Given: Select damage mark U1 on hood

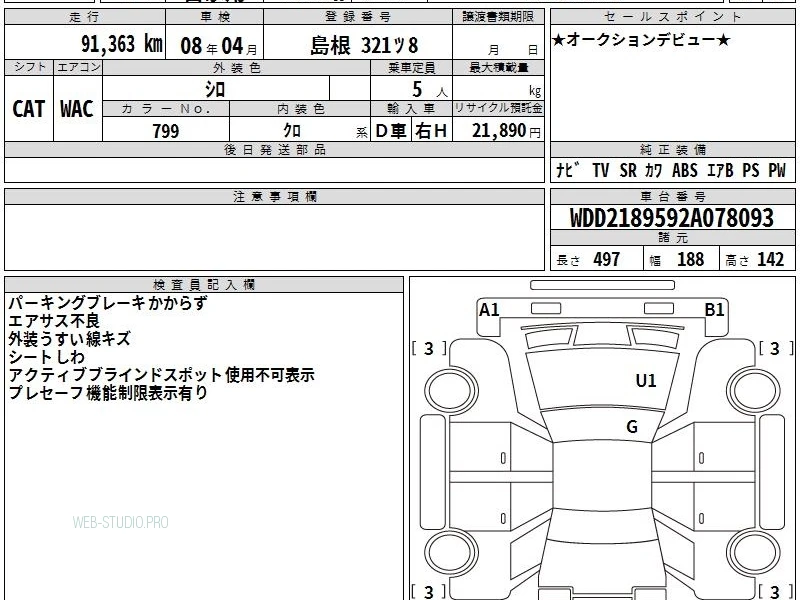Looking at the screenshot, I should pyautogui.click(x=646, y=381).
